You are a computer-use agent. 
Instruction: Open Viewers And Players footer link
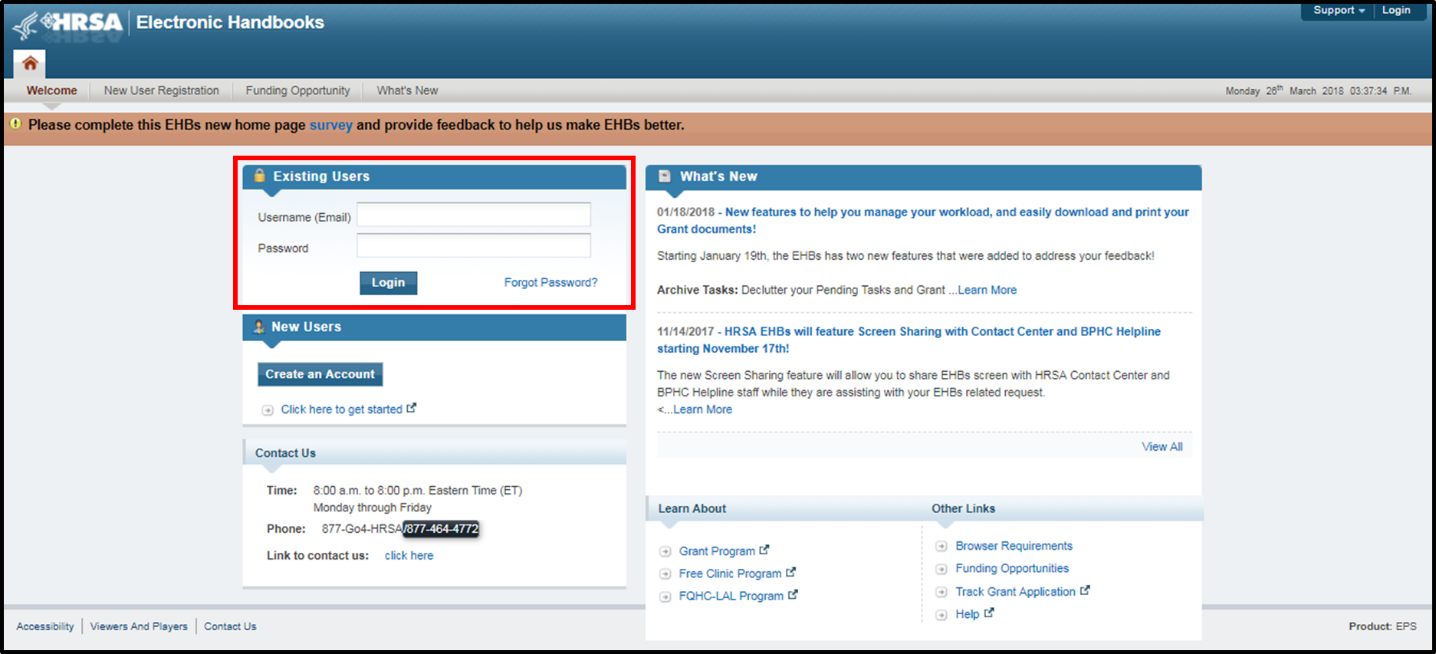pyautogui.click(x=139, y=627)
